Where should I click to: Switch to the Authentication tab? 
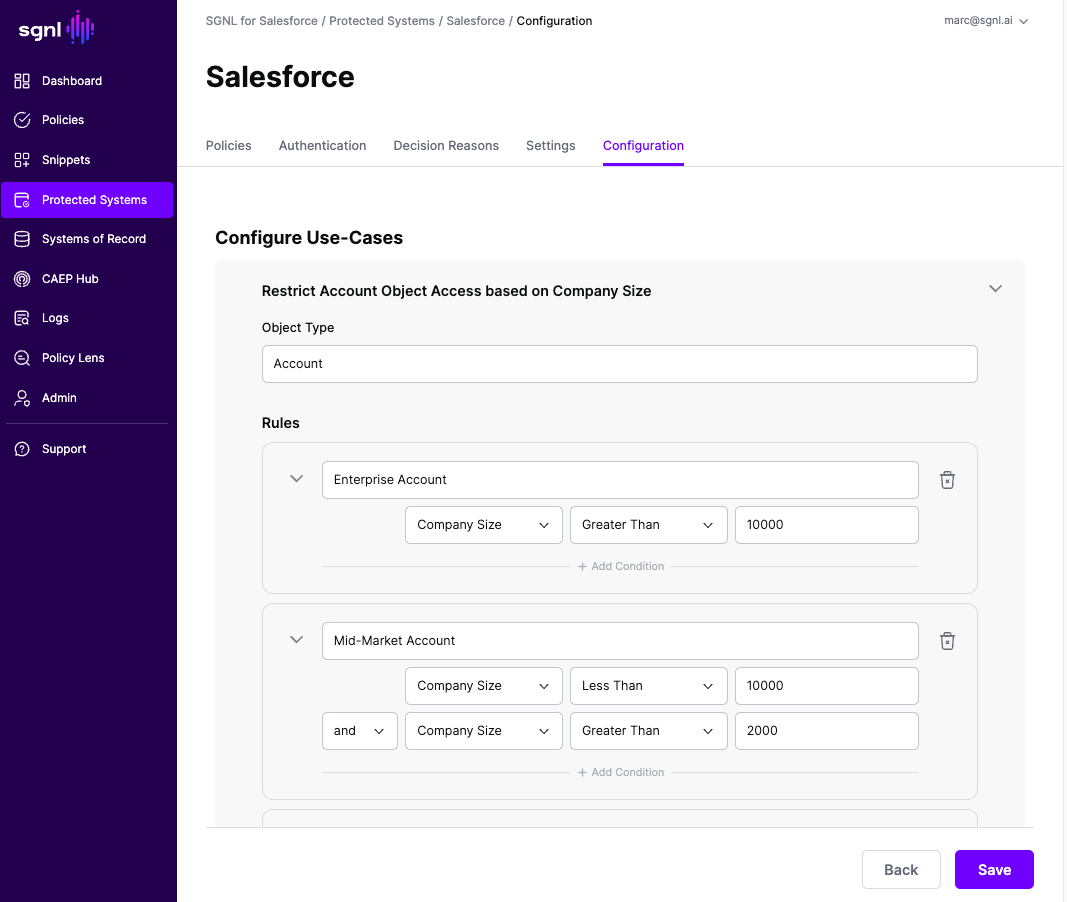pyautogui.click(x=323, y=146)
